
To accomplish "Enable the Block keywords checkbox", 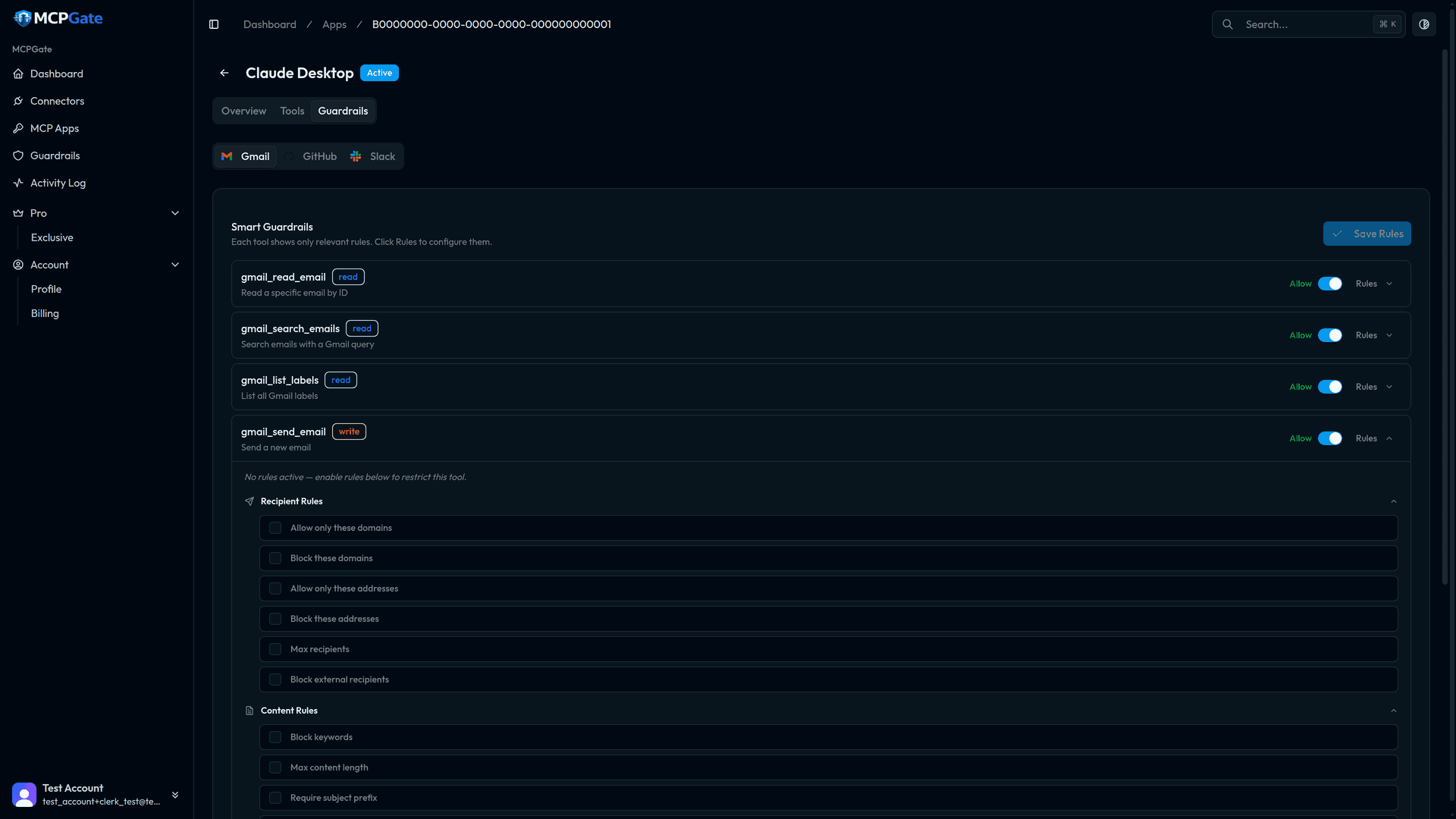I will pyautogui.click(x=275, y=737).
